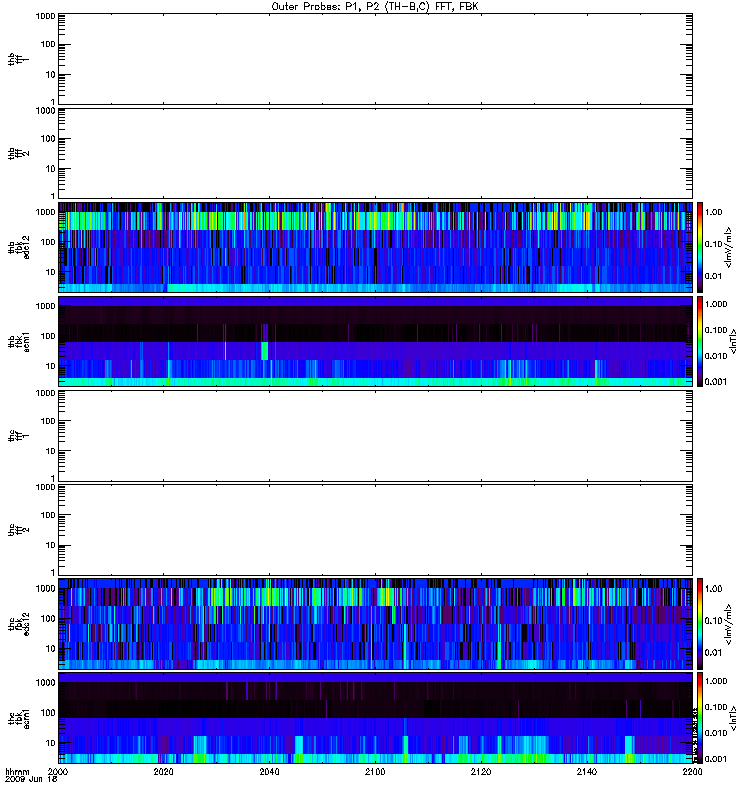Click the "thc fbk scm1" axis label

[x=18, y=718]
